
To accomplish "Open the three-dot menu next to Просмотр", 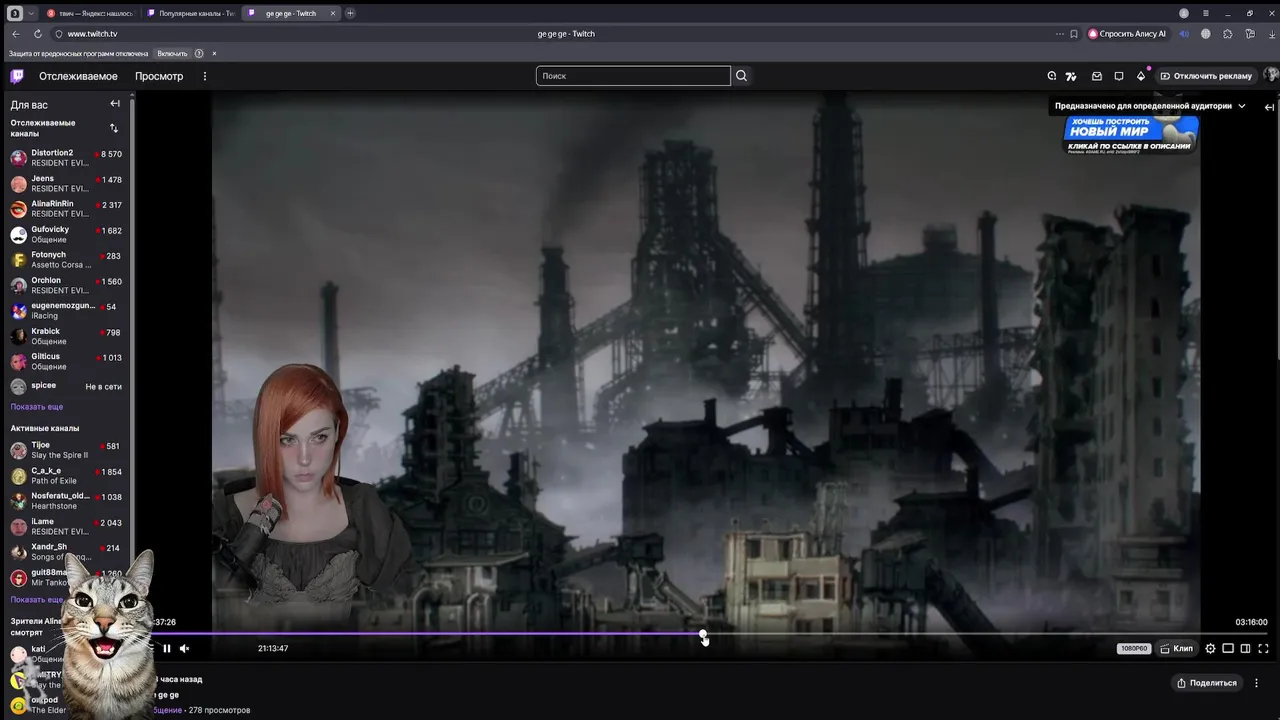I will 205,76.
